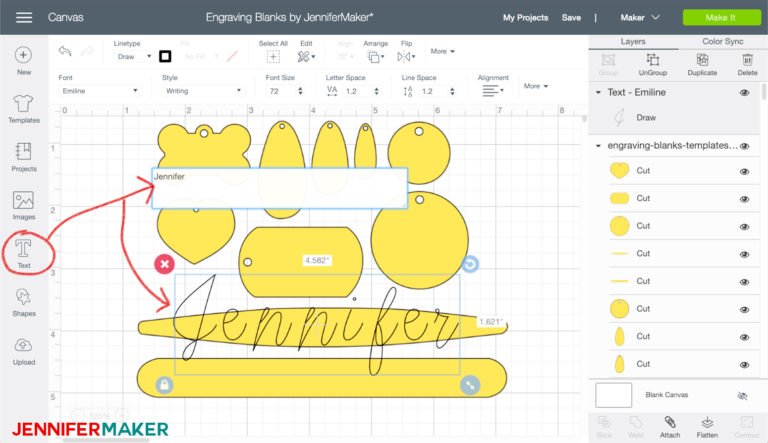
Task: Click UnGroup in the Layers panel
Action: (653, 65)
